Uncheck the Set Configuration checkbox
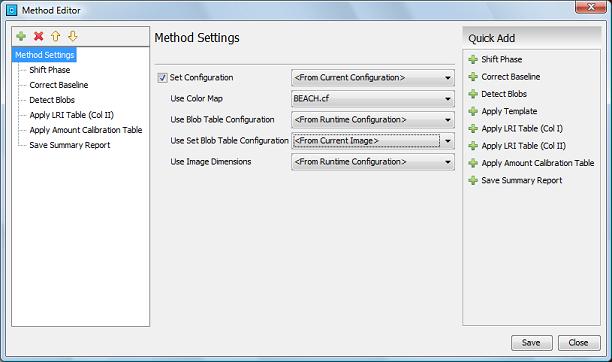The image size is (612, 362). 162,78
